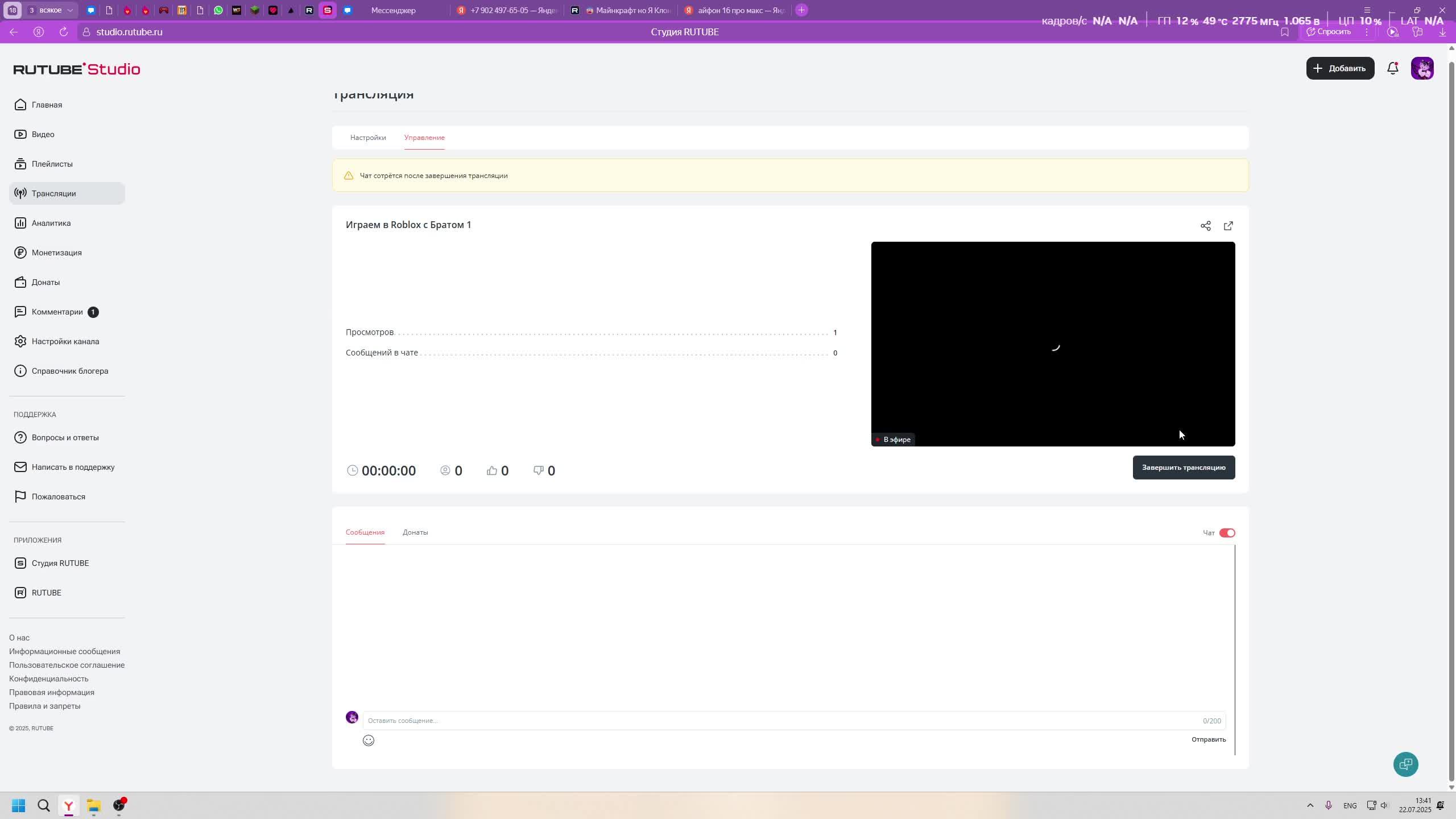This screenshot has height=819, width=1456.
Task: Click the share icon next to stream title
Action: (x=1205, y=226)
